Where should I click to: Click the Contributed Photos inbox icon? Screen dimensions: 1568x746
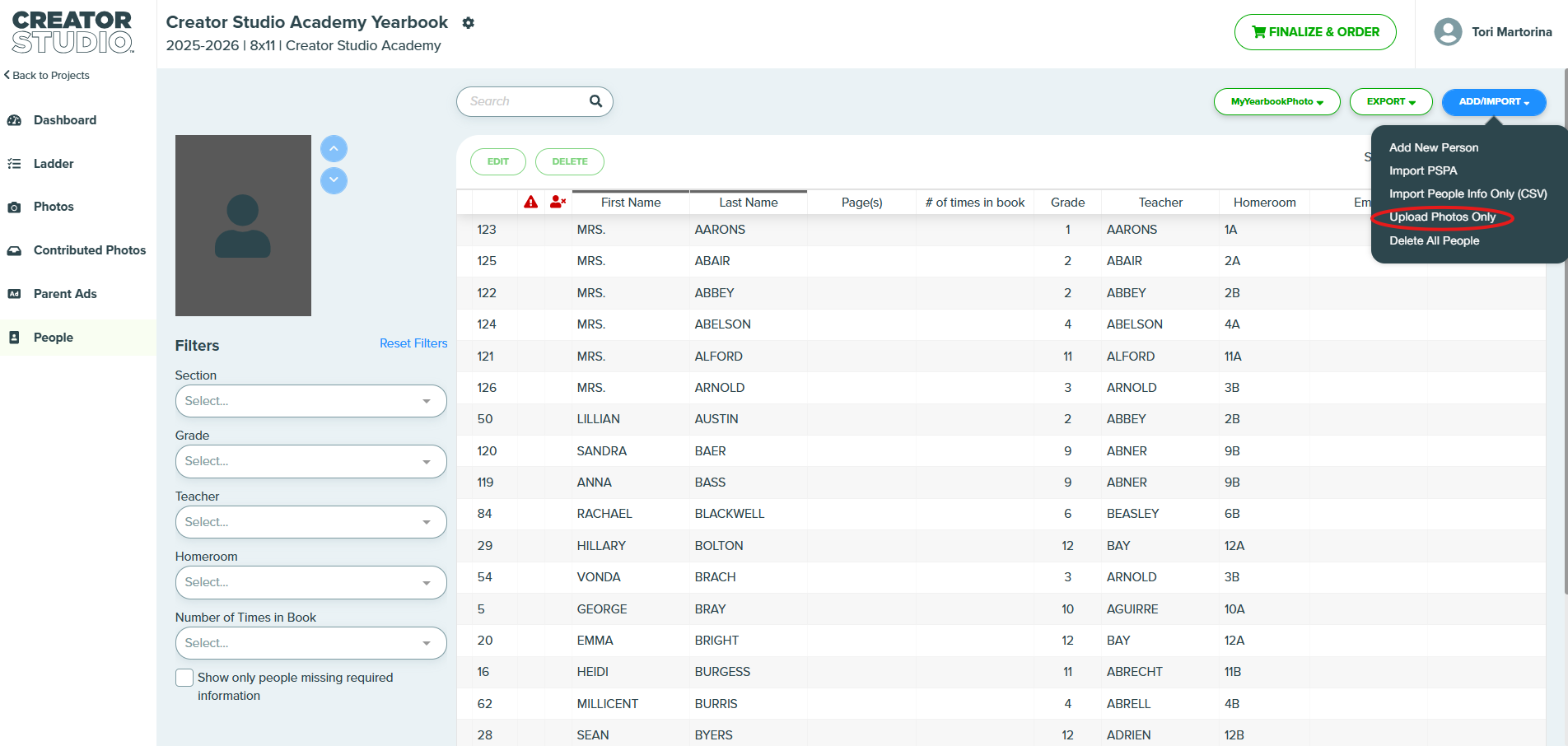[14, 250]
